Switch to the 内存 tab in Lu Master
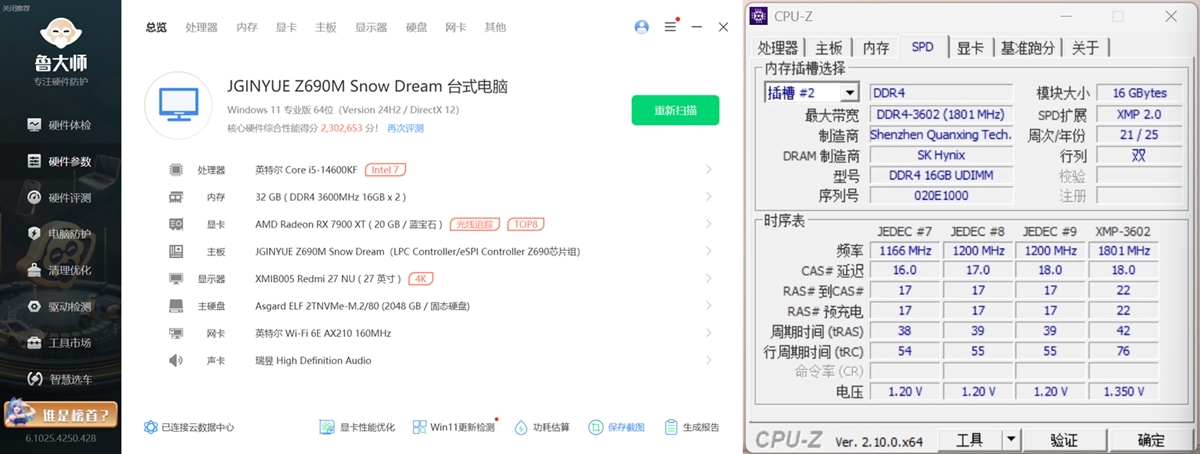 pyautogui.click(x=247, y=27)
